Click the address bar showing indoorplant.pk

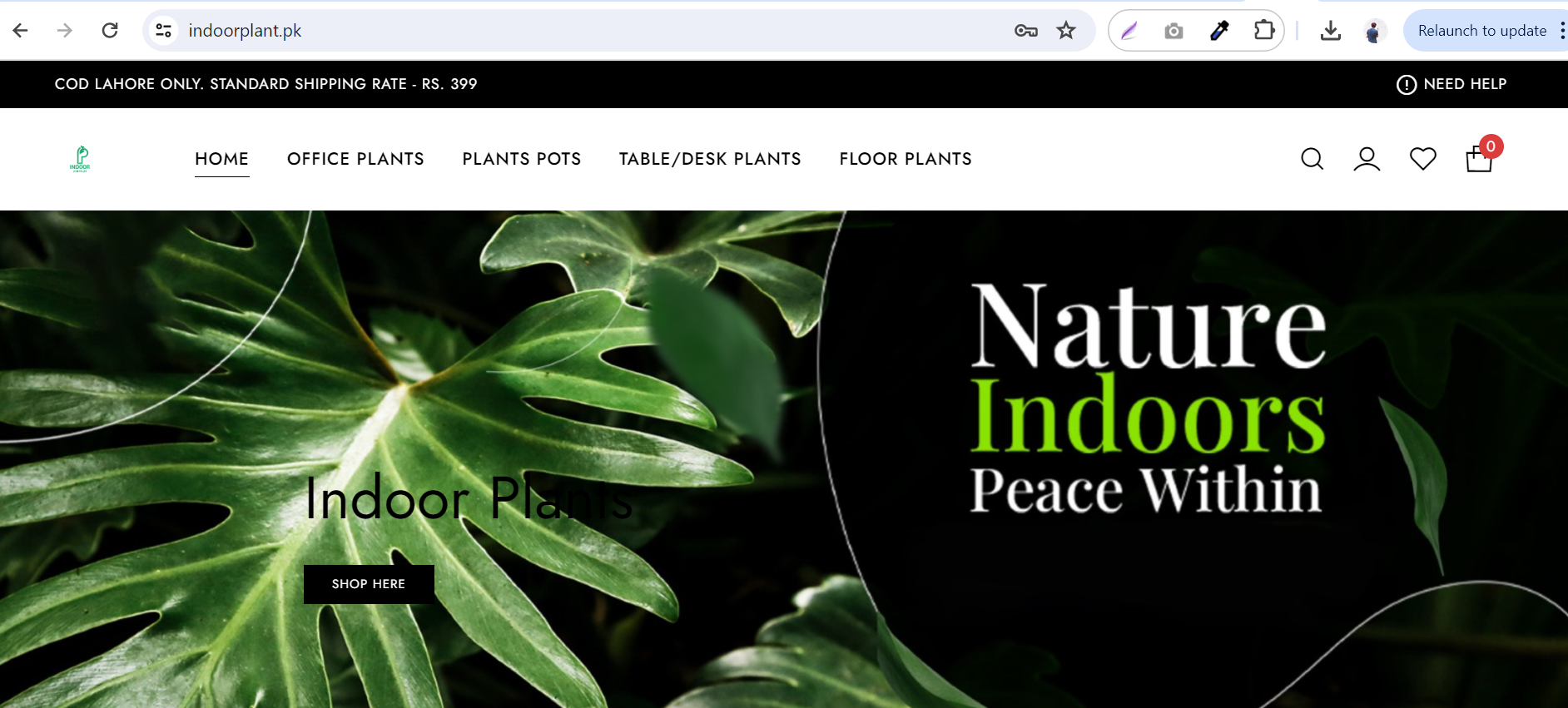point(583,31)
